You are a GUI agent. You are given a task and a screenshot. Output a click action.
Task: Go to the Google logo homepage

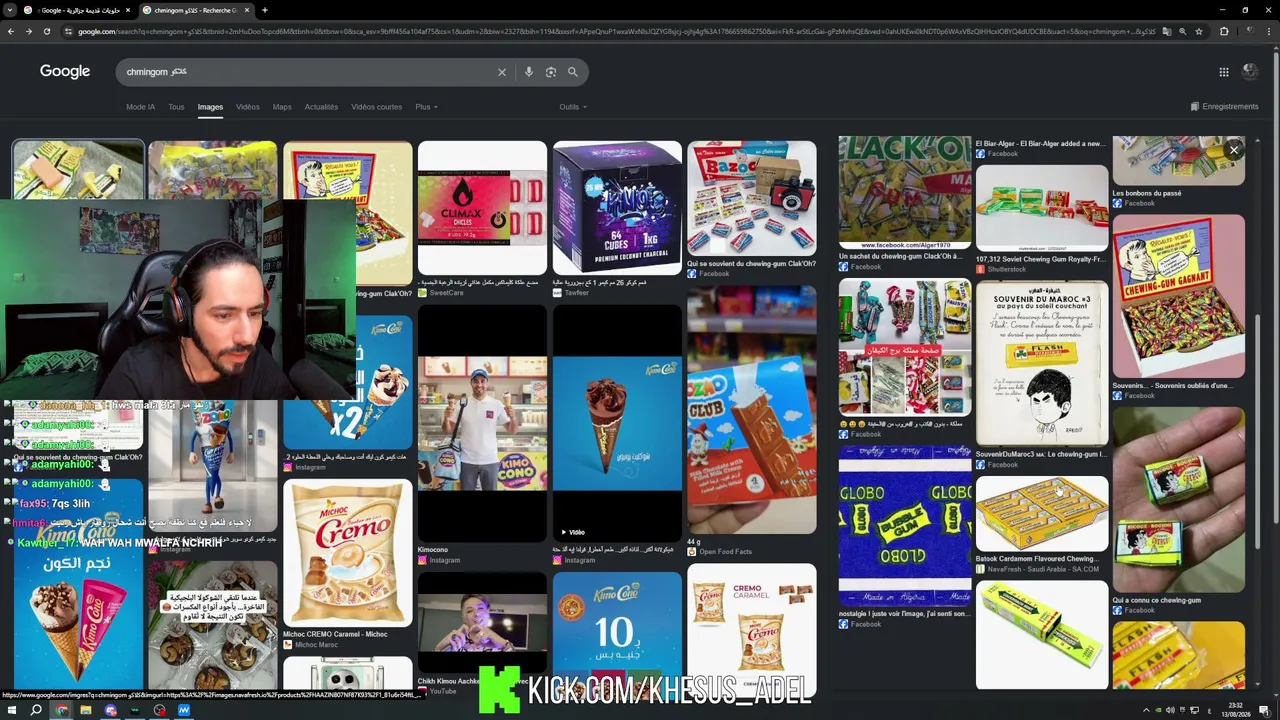65,72
